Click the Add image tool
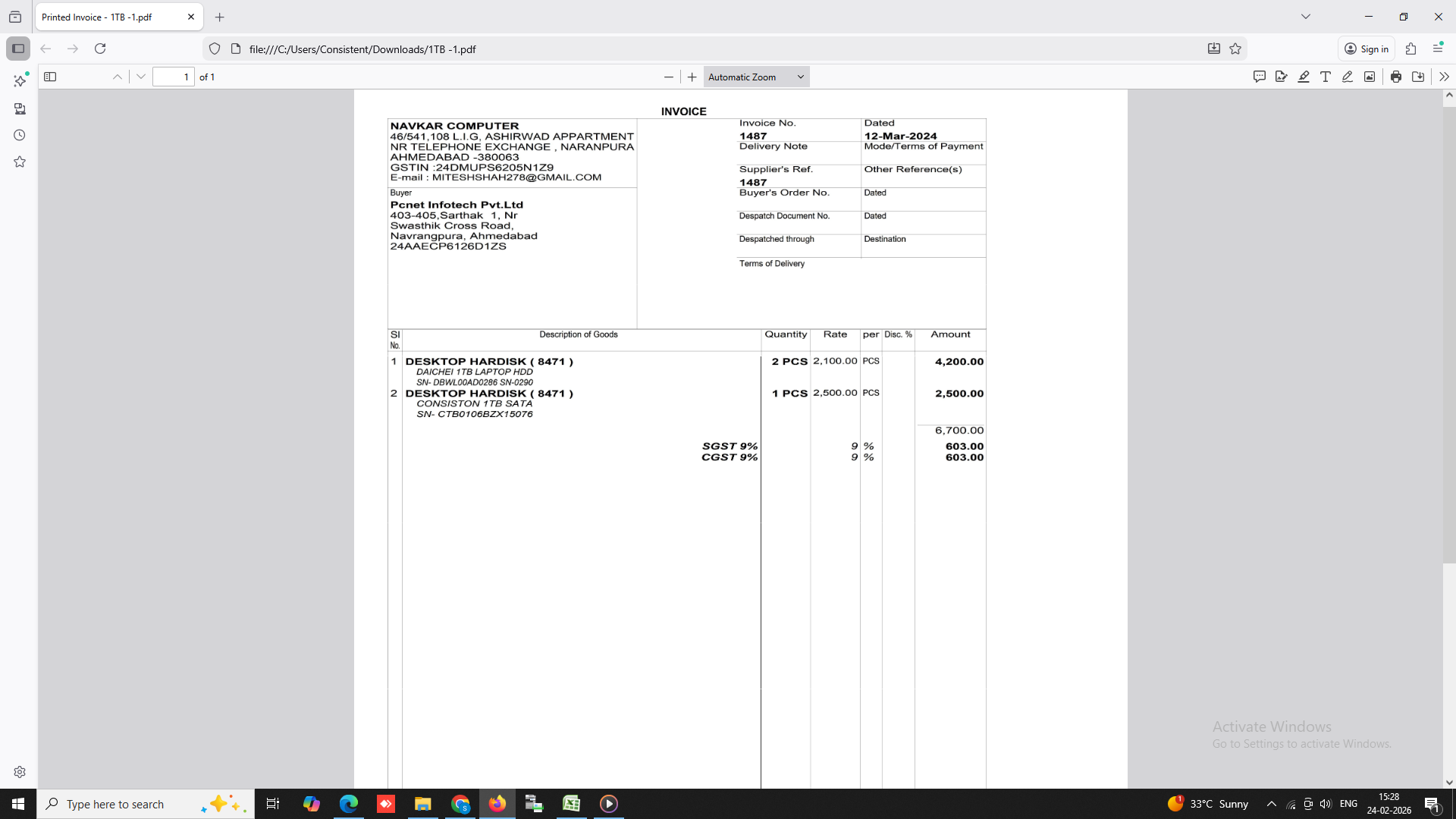1456x819 pixels. [x=1370, y=77]
